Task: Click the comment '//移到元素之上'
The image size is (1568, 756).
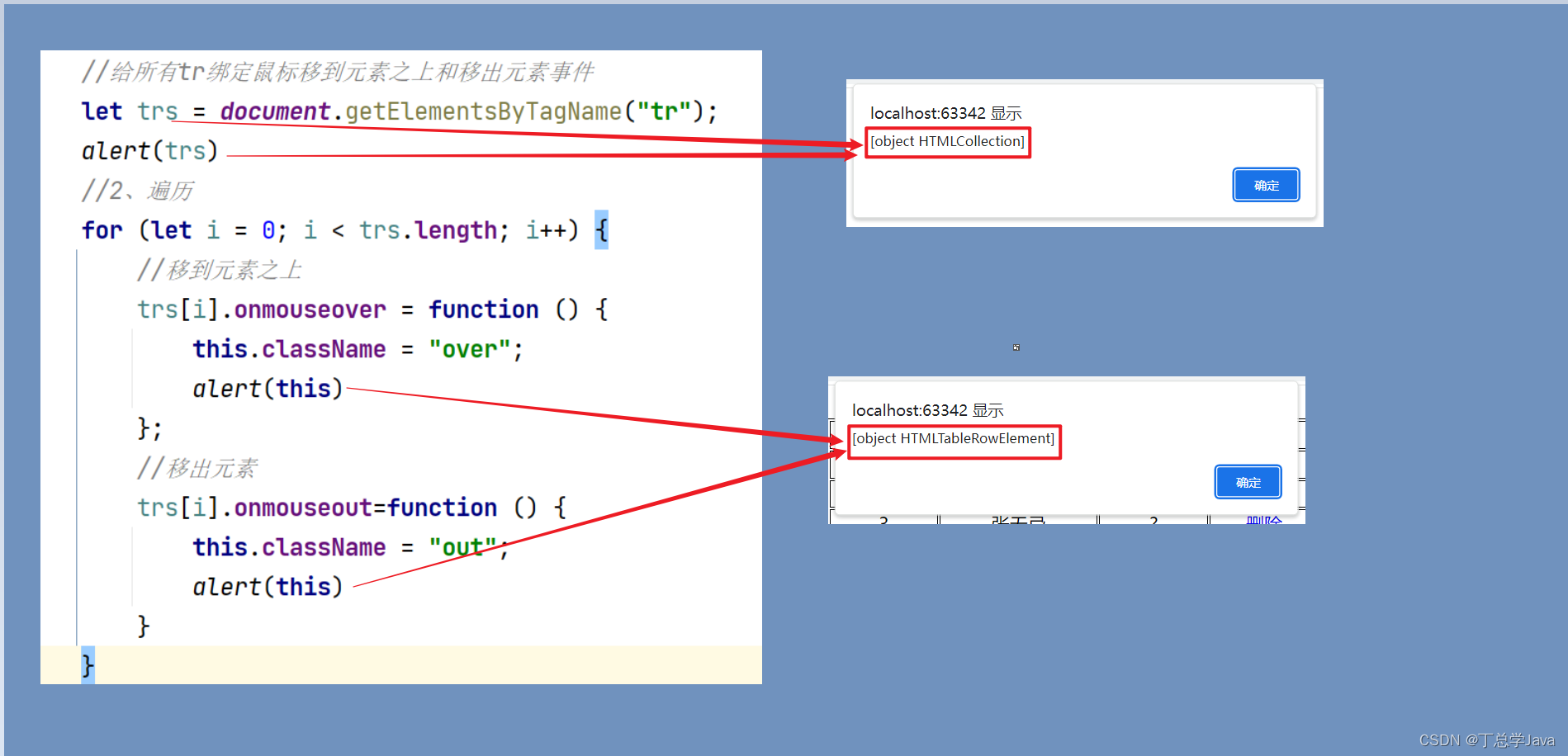Action: [219, 270]
